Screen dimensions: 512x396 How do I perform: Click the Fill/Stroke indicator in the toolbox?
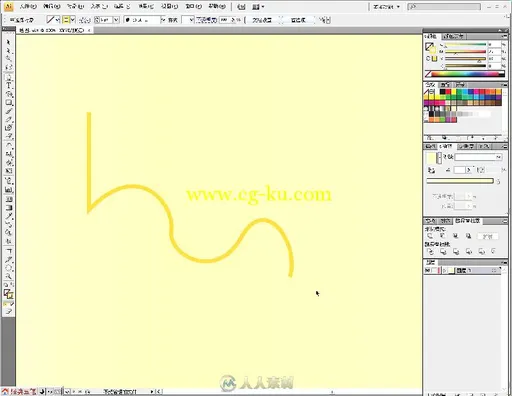[x=8, y=294]
